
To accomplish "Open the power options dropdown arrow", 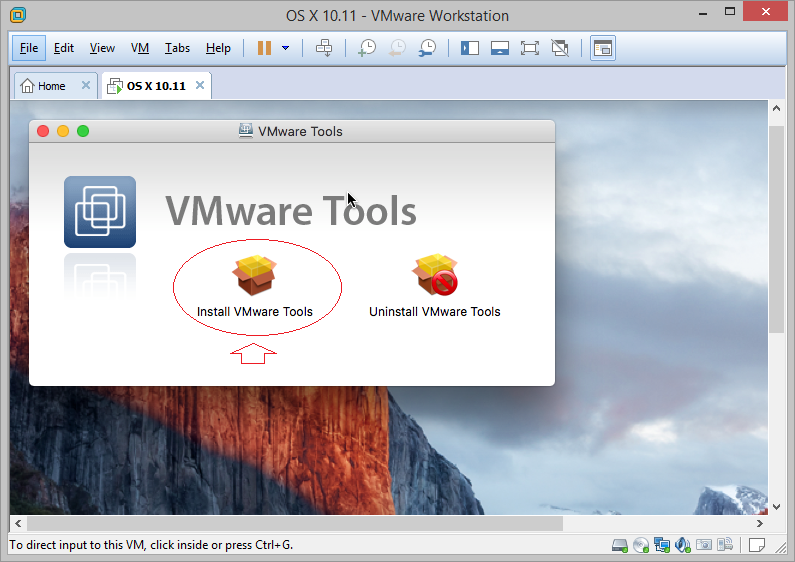I will (285, 48).
